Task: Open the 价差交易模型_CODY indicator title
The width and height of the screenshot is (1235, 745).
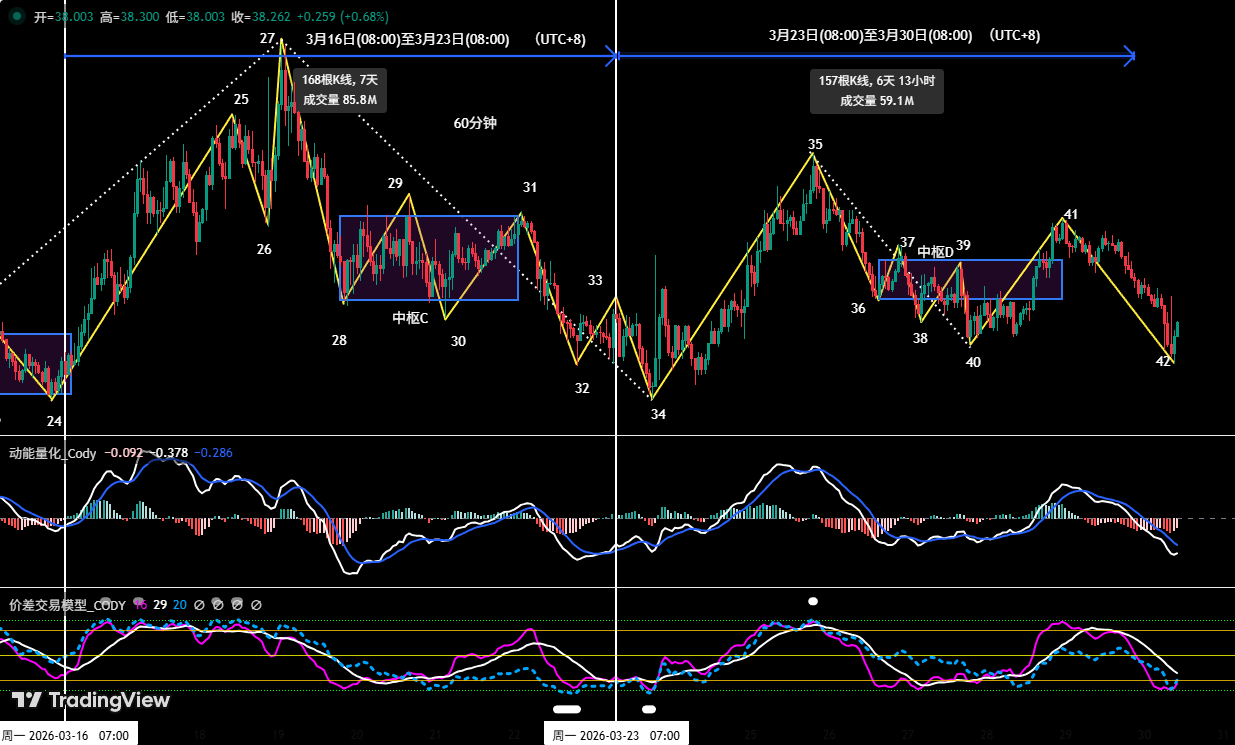Action: pos(65,605)
